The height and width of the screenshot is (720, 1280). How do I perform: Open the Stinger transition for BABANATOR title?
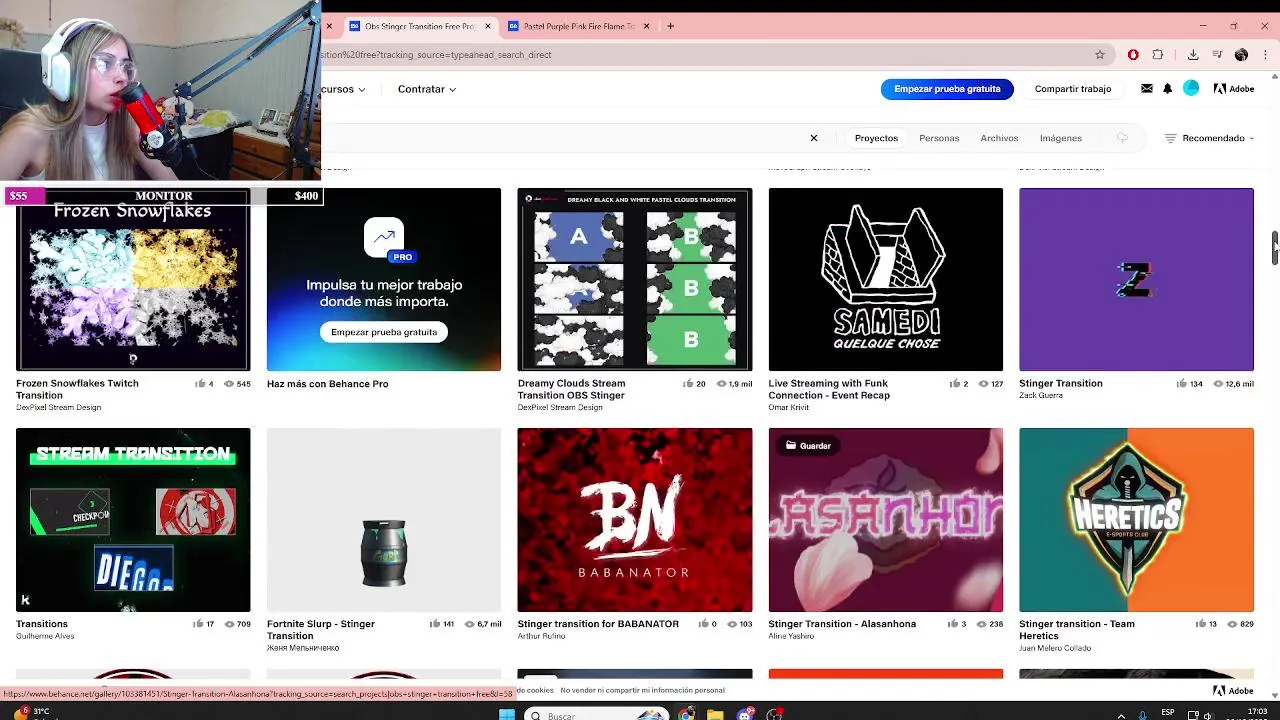tap(598, 623)
